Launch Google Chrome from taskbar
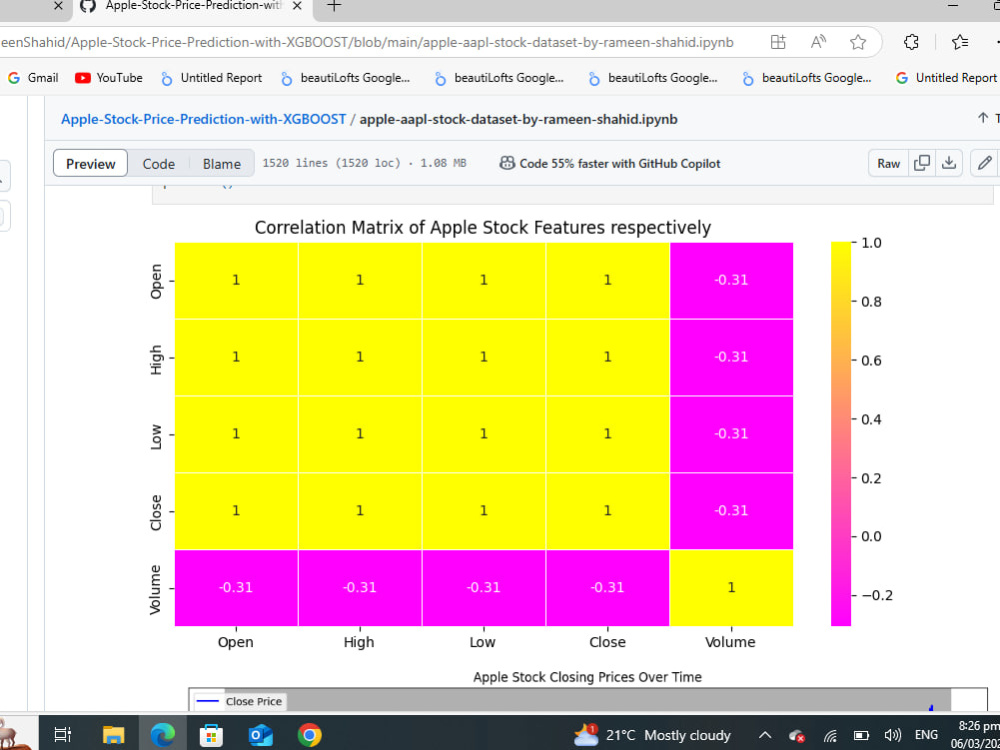This screenshot has width=1000, height=750. pos(309,735)
